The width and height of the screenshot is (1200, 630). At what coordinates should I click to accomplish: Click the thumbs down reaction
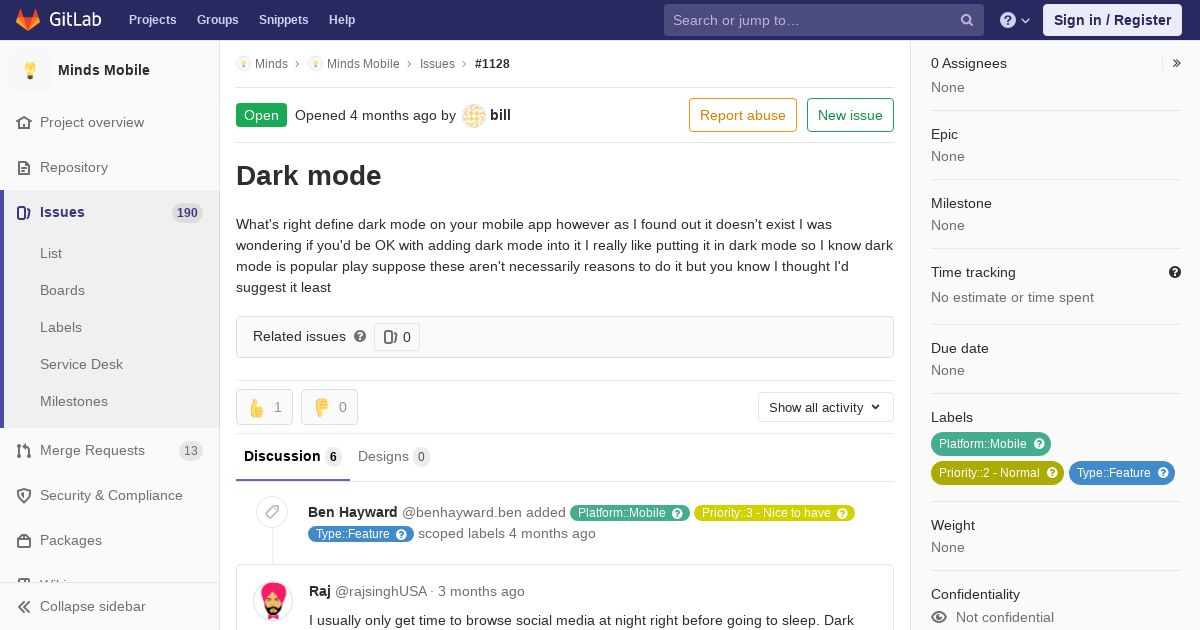pos(329,407)
